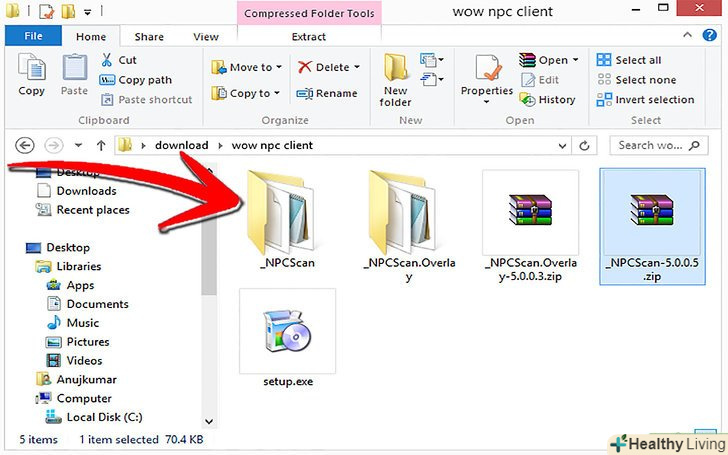Open the Videos library
This screenshot has width=728, height=455.
74,360
